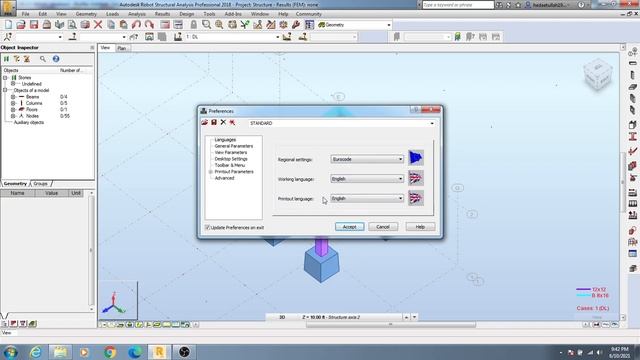Click the black X delete icon in Preferences
This screenshot has width=640, height=360.
(x=223, y=122)
